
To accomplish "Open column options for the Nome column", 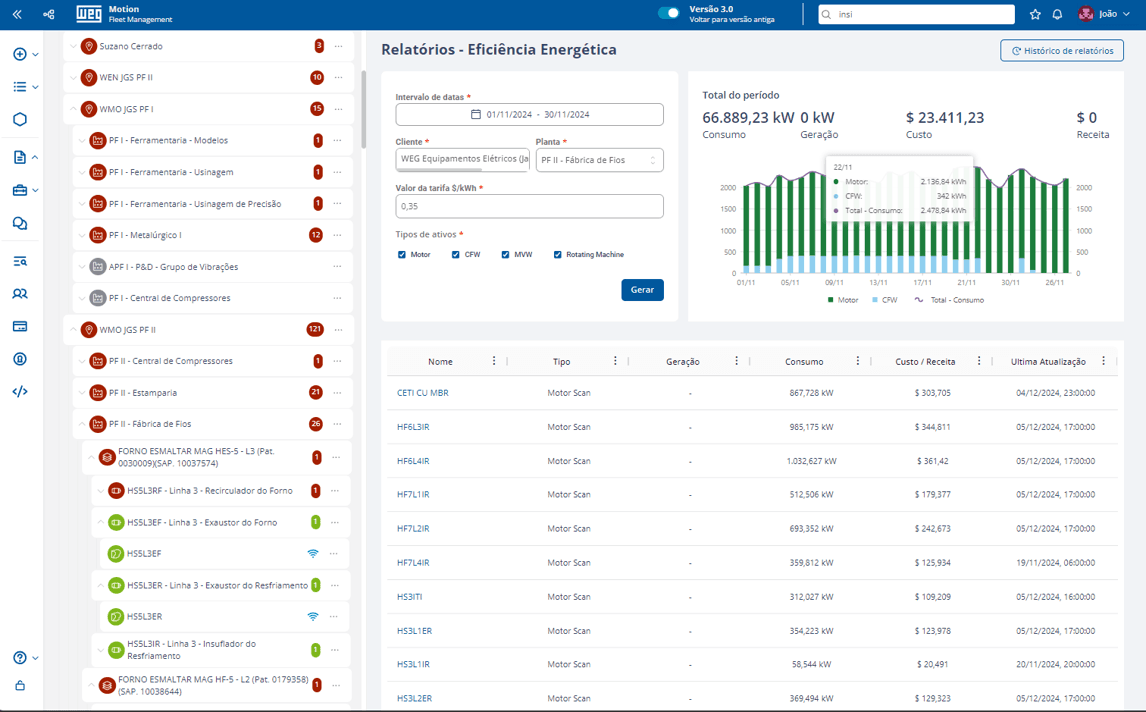I will [494, 361].
